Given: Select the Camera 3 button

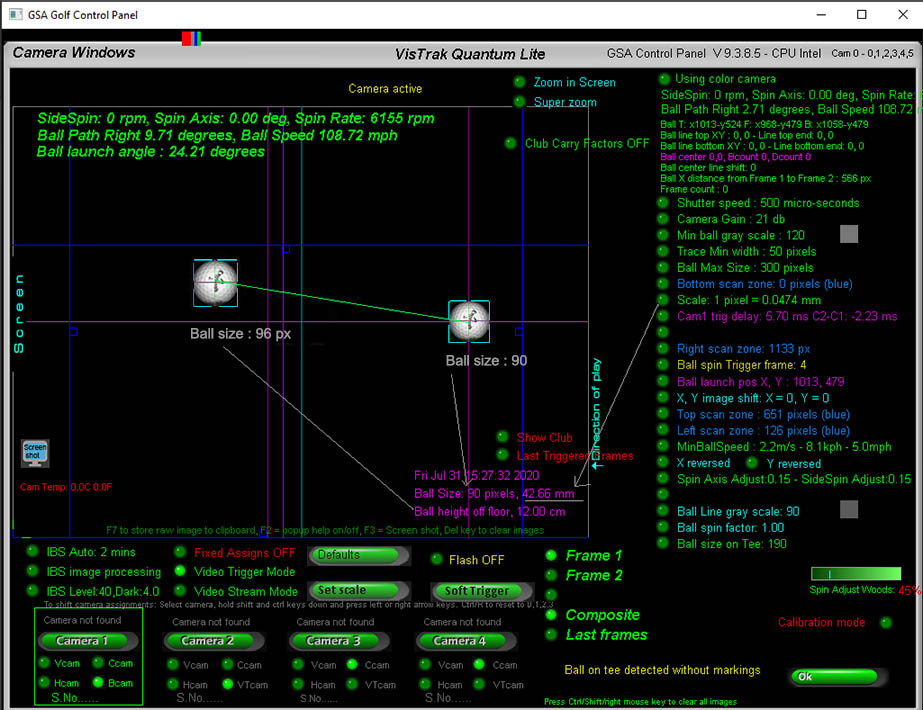Looking at the screenshot, I should click(x=334, y=640).
